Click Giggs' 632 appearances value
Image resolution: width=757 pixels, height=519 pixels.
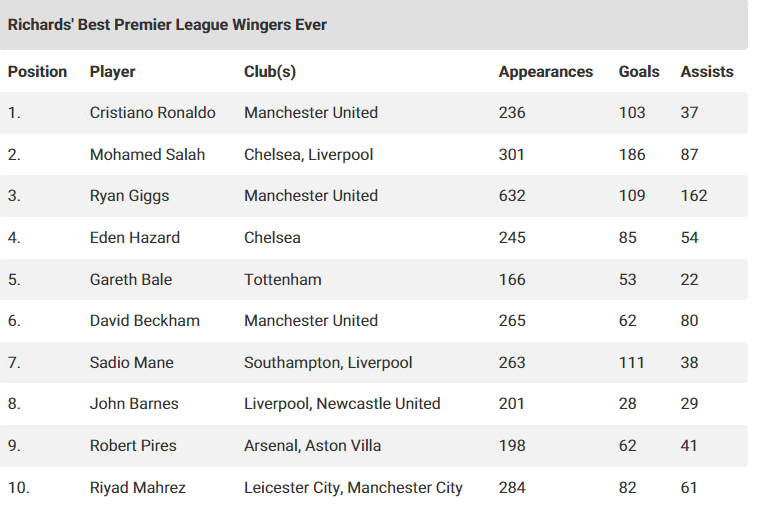coord(512,196)
